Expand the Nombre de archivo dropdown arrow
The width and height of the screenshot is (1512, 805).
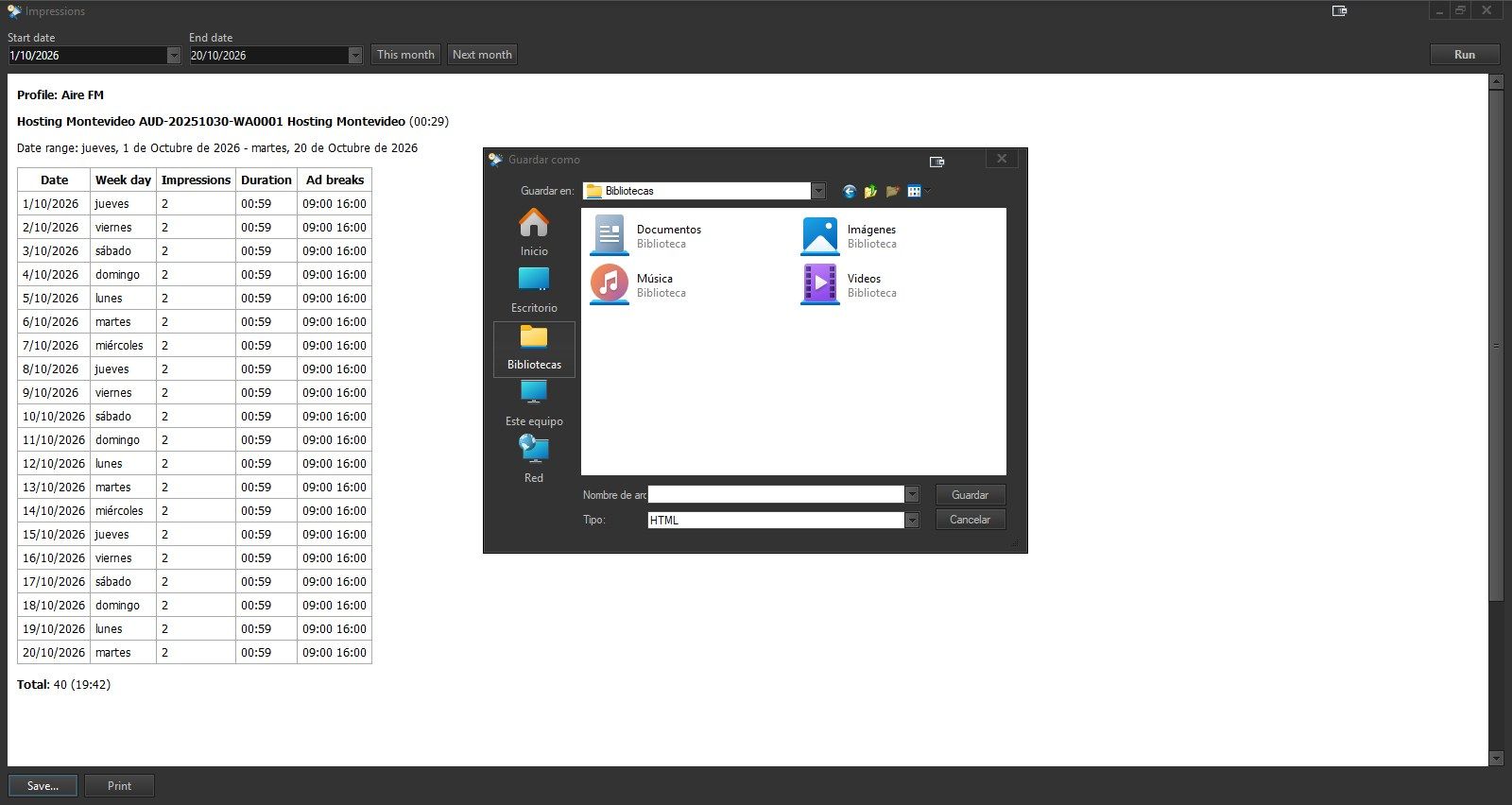pyautogui.click(x=912, y=494)
